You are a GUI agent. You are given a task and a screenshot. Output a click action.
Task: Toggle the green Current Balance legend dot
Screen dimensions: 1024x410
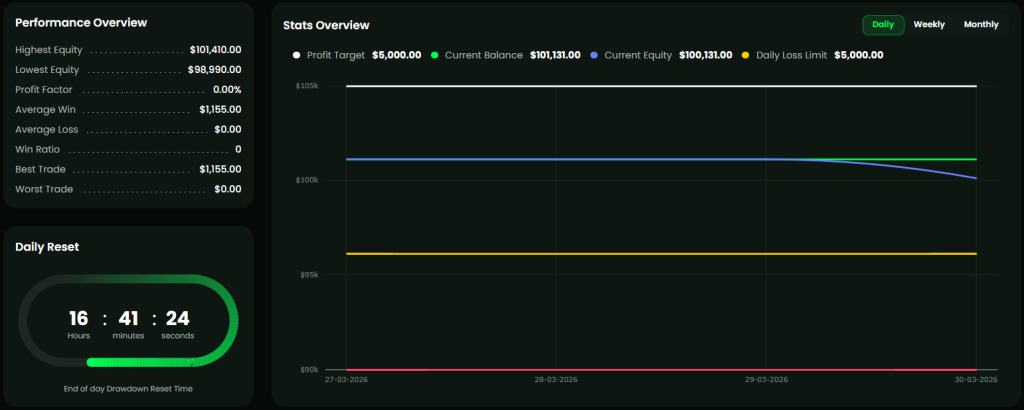[x=434, y=56]
